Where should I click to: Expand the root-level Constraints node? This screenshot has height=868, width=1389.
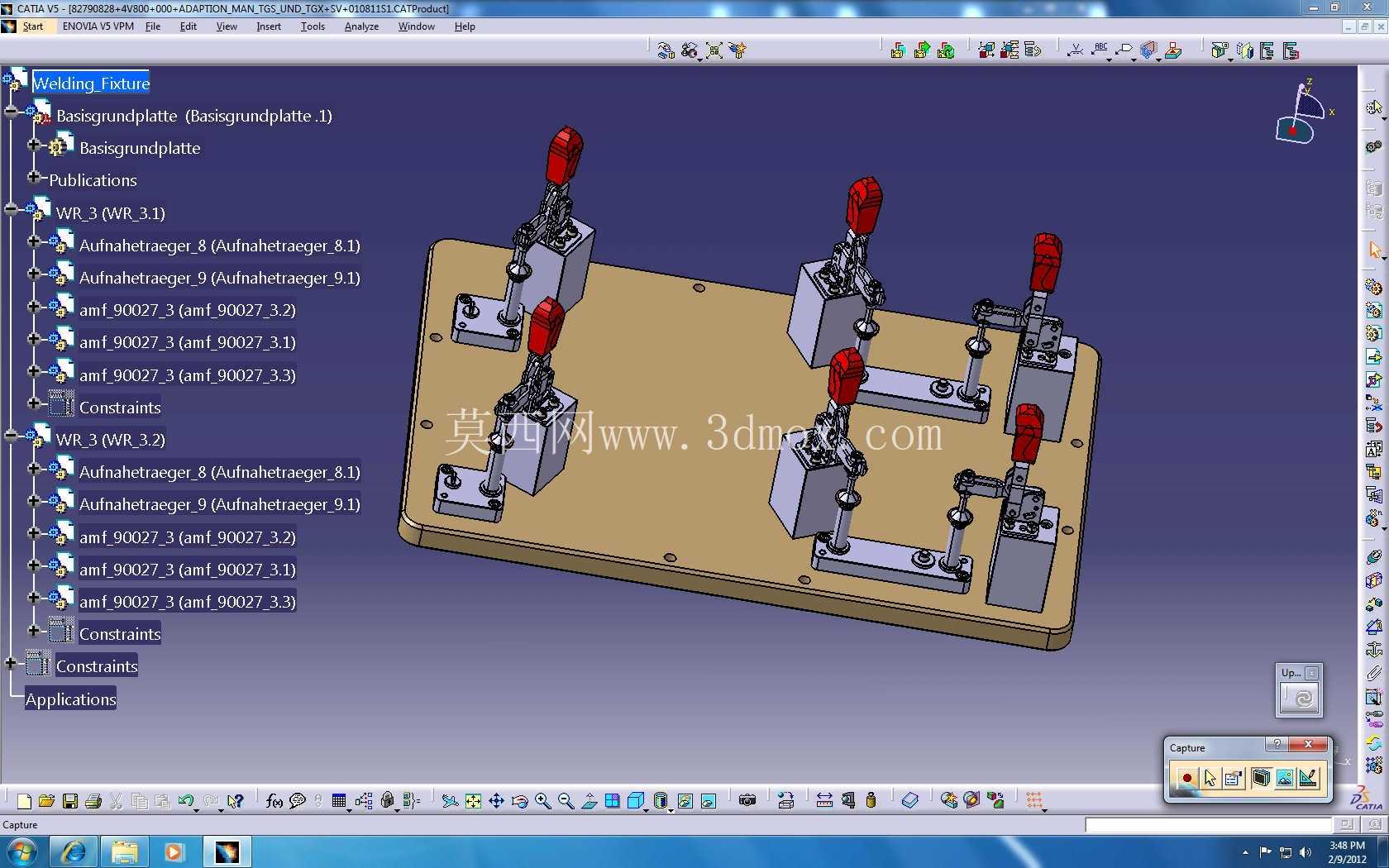click(11, 662)
